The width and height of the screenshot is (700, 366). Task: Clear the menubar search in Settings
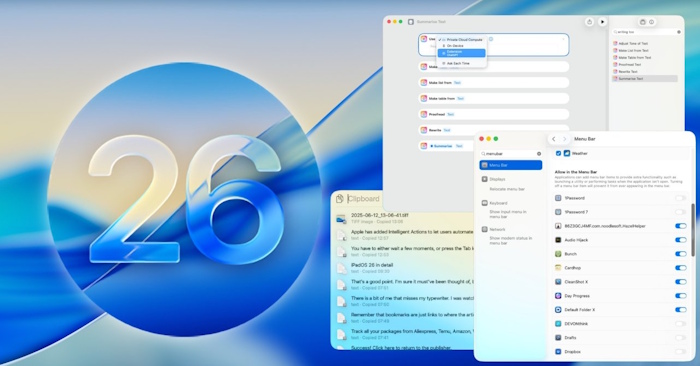click(x=539, y=154)
